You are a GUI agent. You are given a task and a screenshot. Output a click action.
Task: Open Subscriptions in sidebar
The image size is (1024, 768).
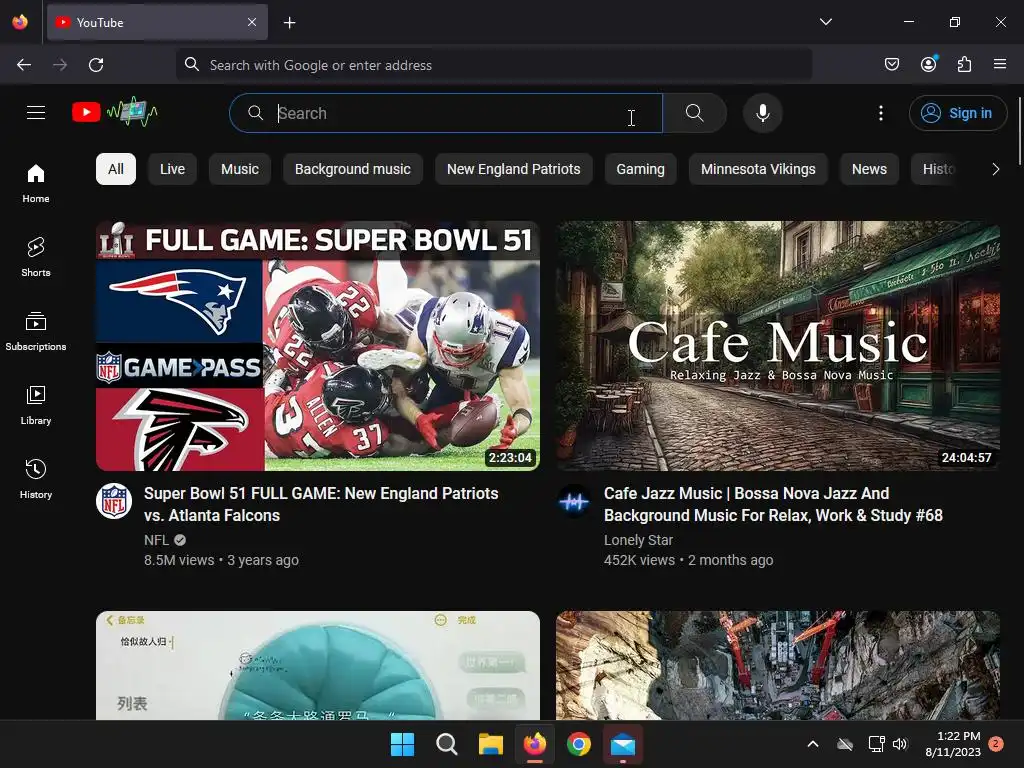click(36, 332)
